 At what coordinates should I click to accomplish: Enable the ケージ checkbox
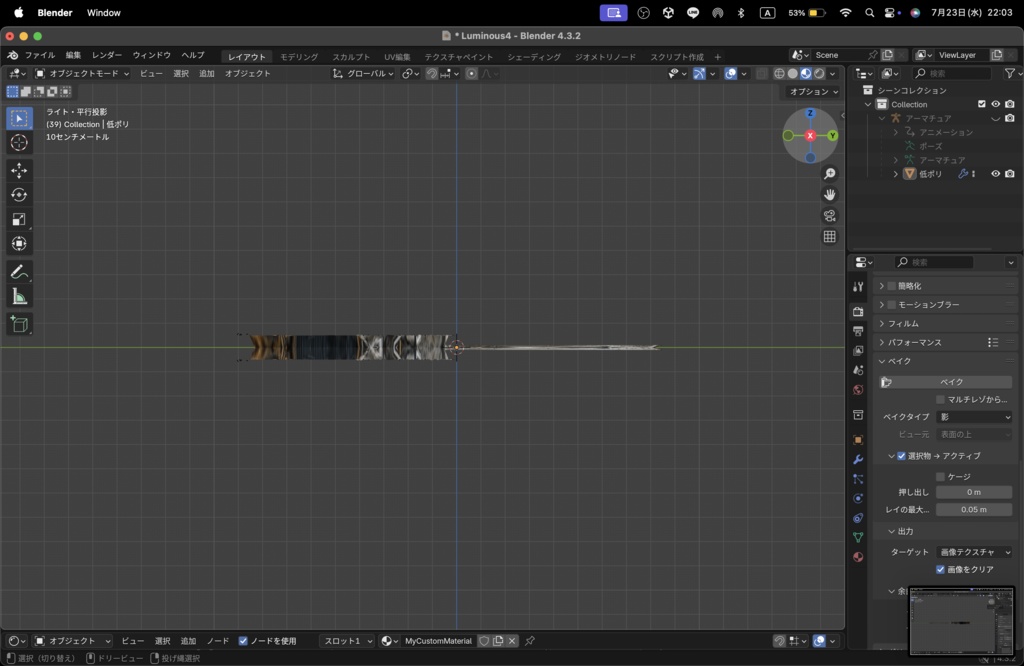pos(940,477)
